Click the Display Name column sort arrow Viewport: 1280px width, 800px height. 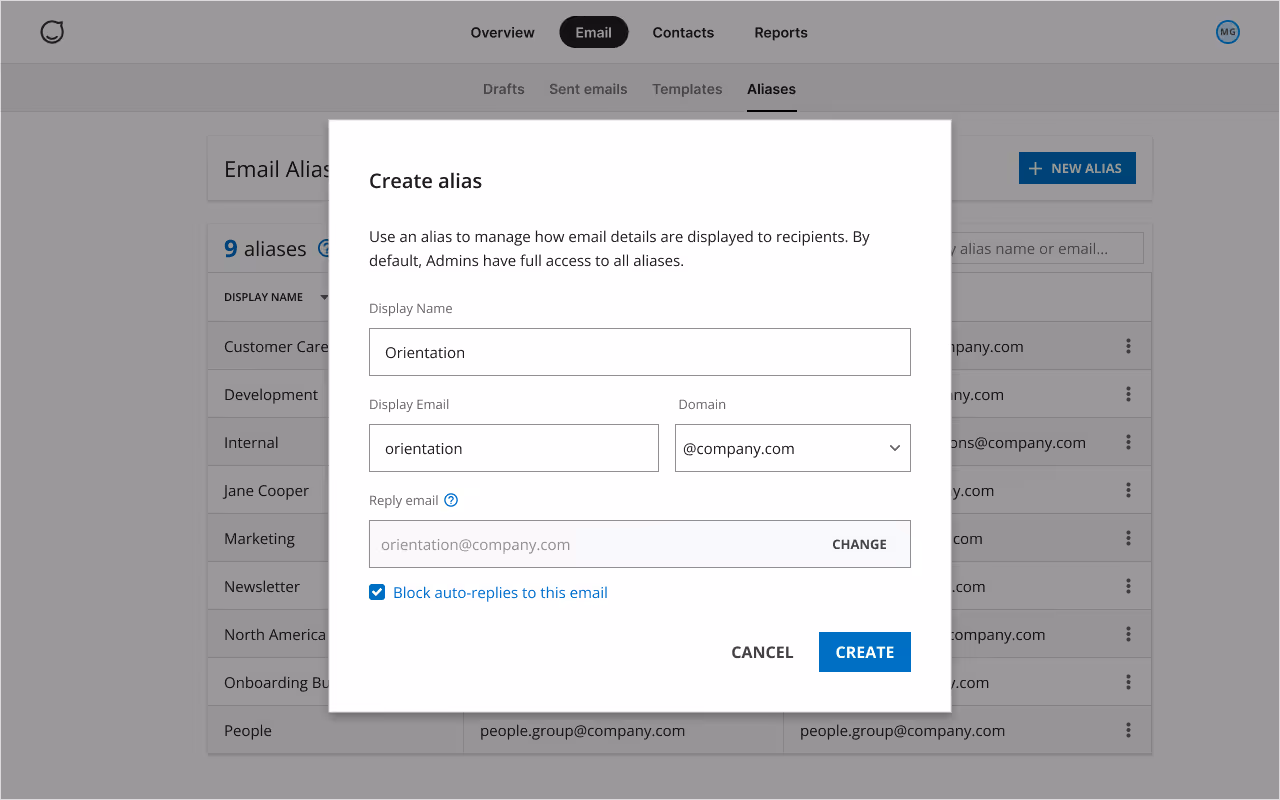tap(323, 297)
